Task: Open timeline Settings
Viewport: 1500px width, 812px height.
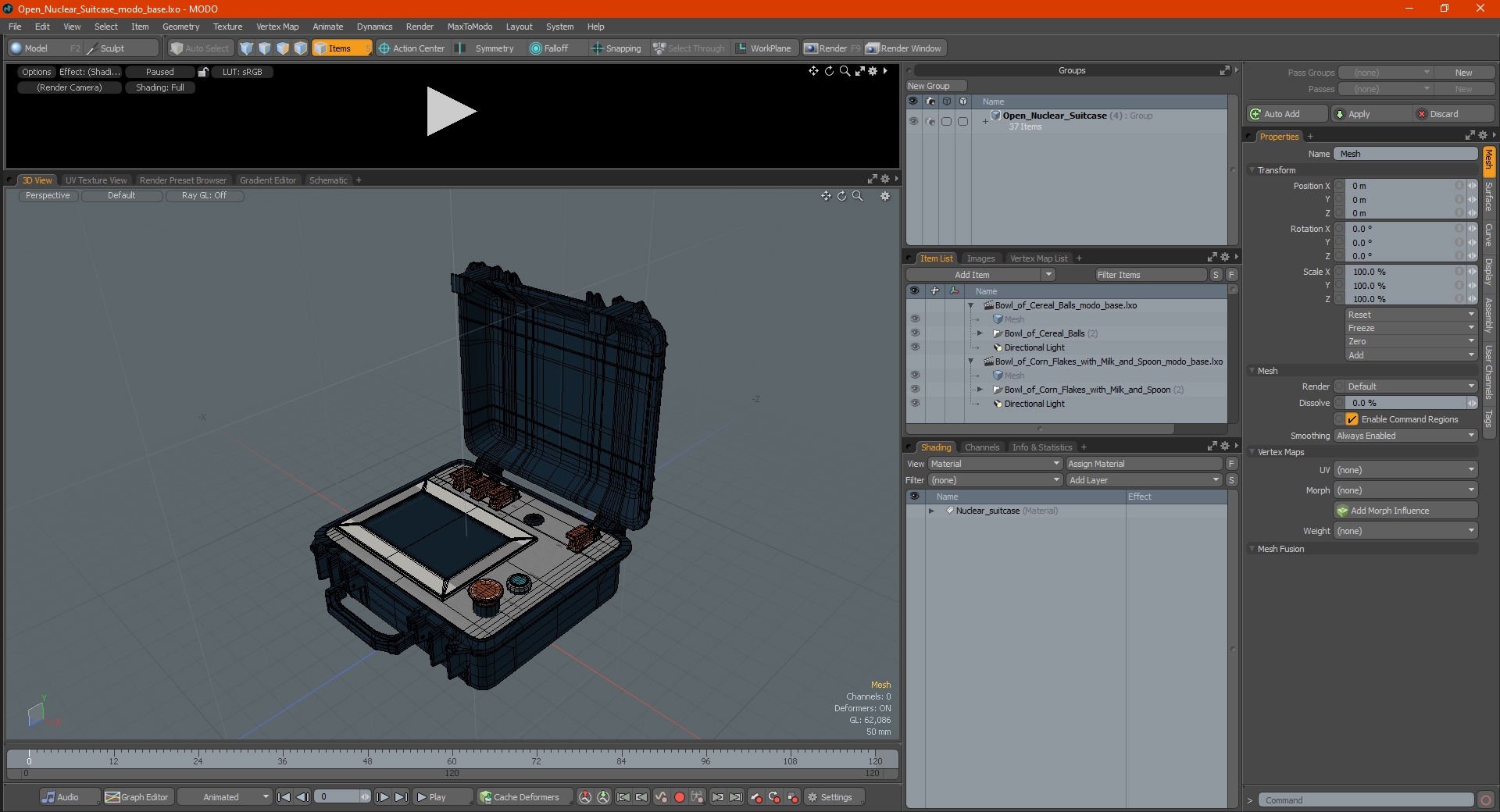Action: coord(834,797)
